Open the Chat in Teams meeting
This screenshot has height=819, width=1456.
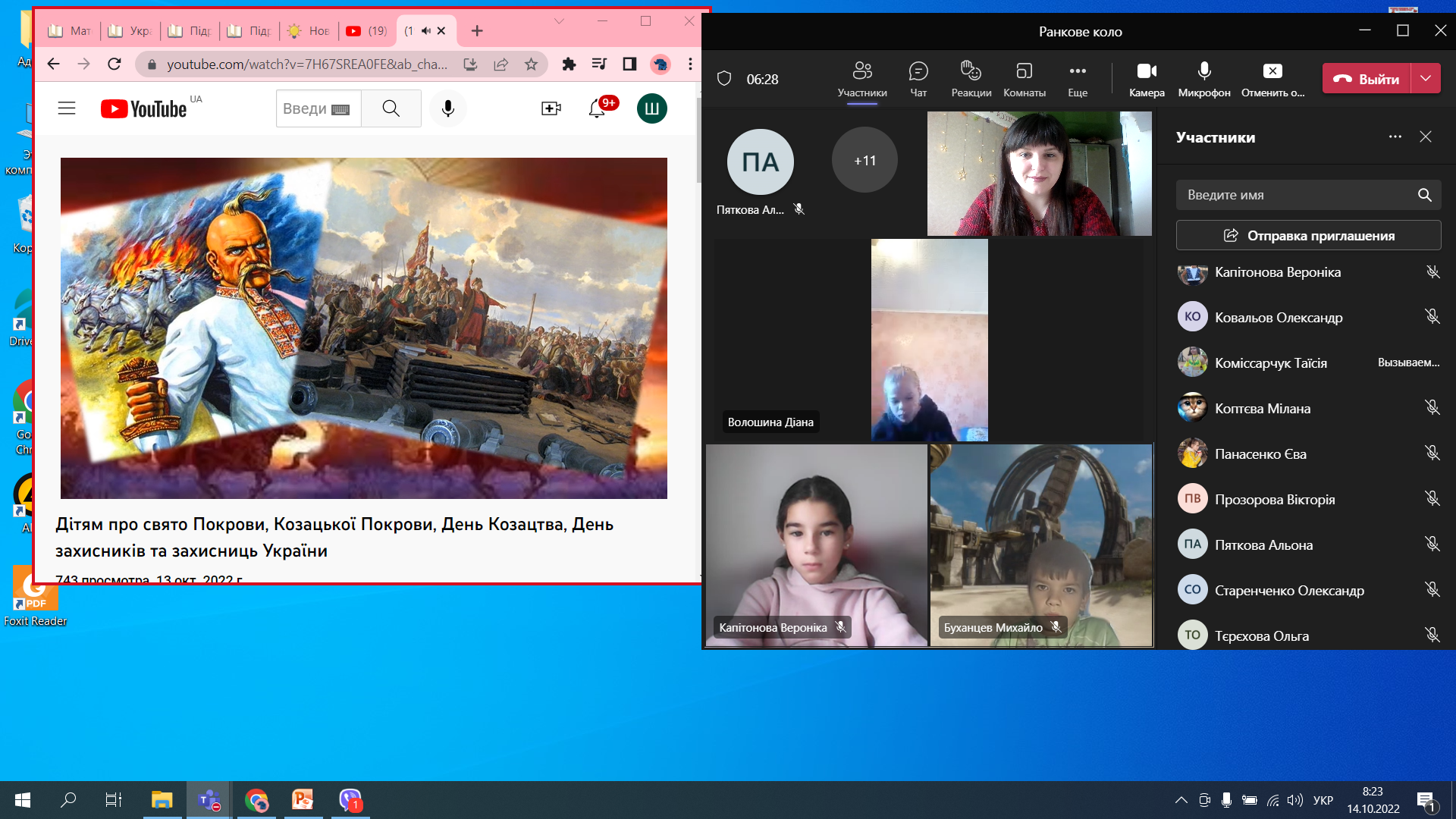(918, 79)
